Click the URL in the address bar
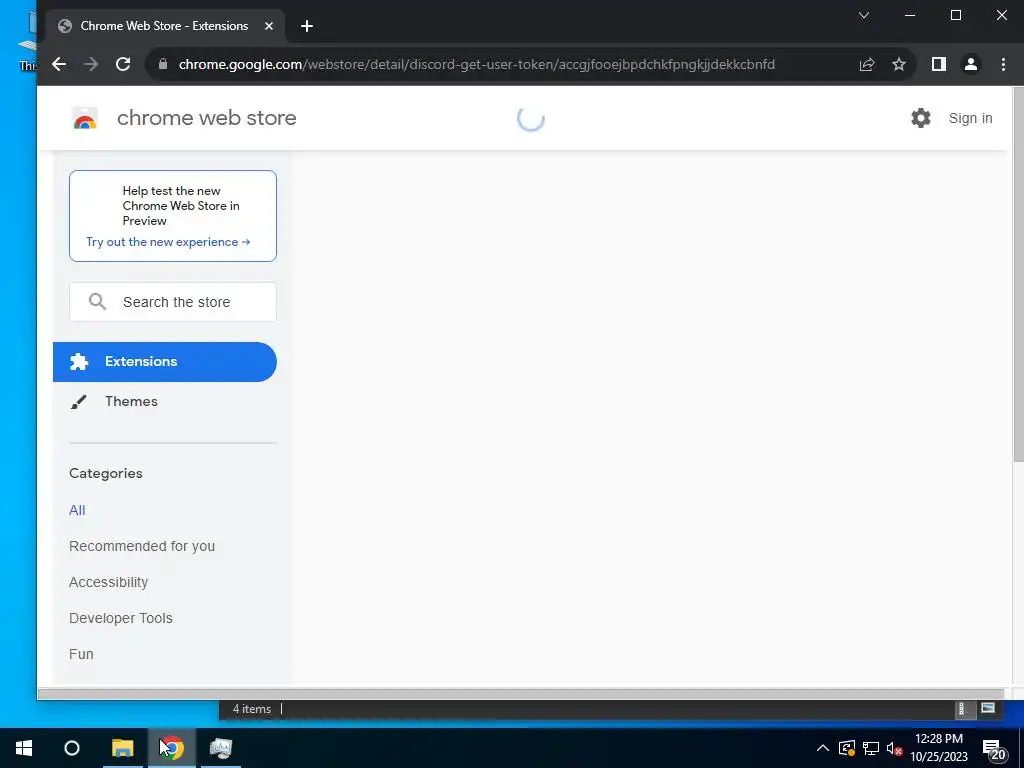 pyautogui.click(x=477, y=64)
